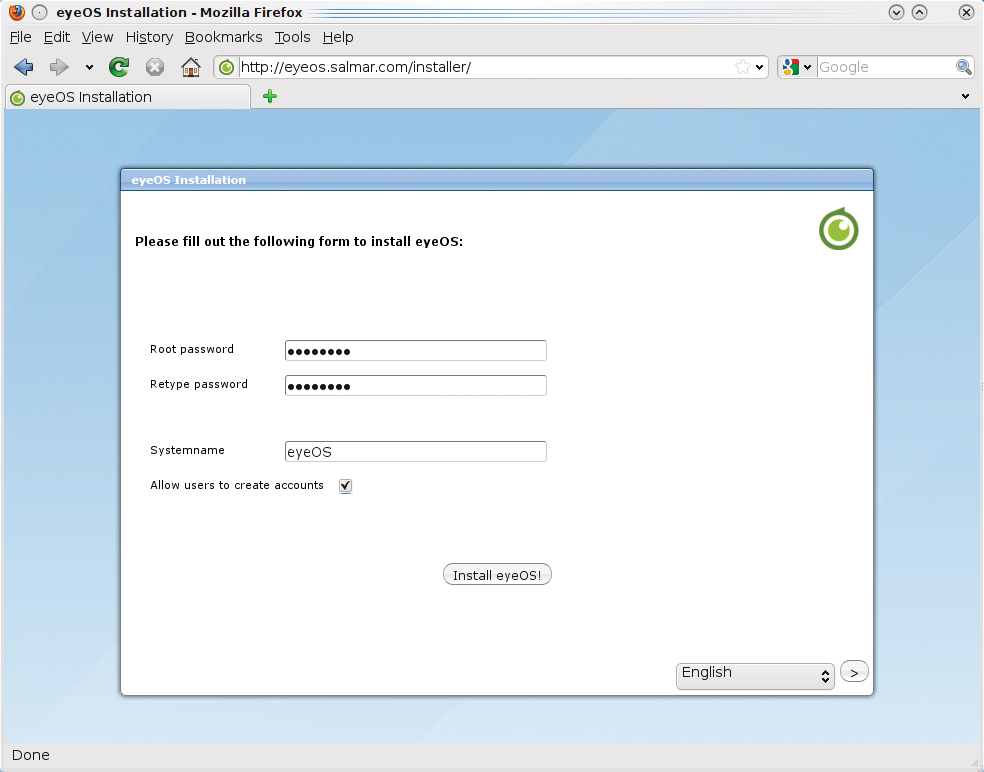The width and height of the screenshot is (984, 772).
Task: Click the round window menu button in title bar
Action: 40,12
